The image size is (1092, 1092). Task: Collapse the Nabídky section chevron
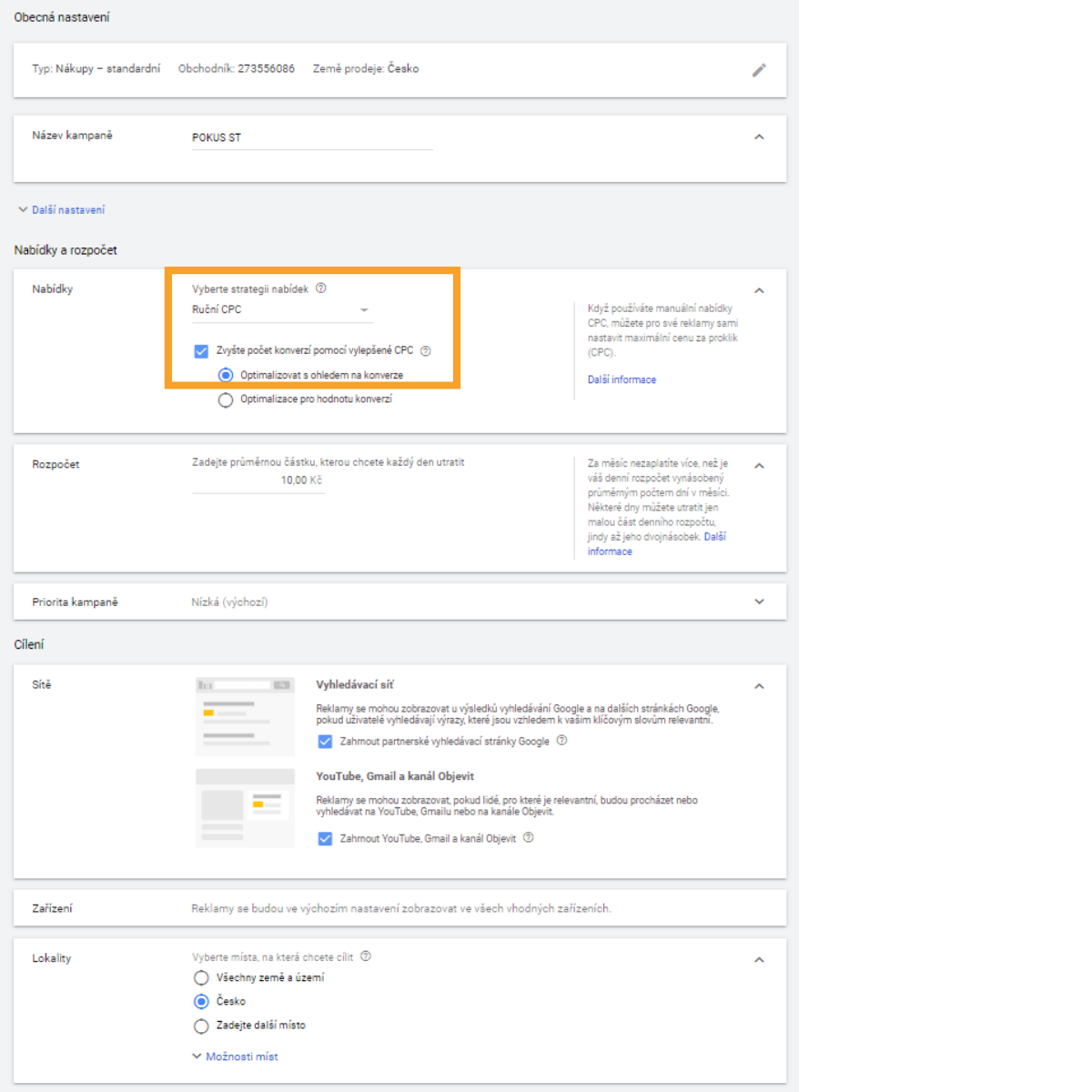pyautogui.click(x=759, y=290)
